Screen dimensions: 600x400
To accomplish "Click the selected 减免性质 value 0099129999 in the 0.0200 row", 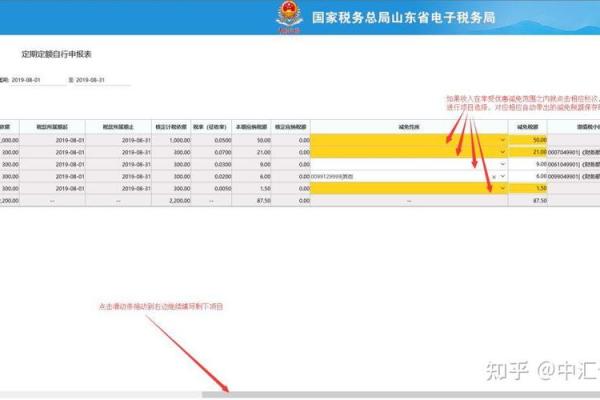I will coord(332,176).
